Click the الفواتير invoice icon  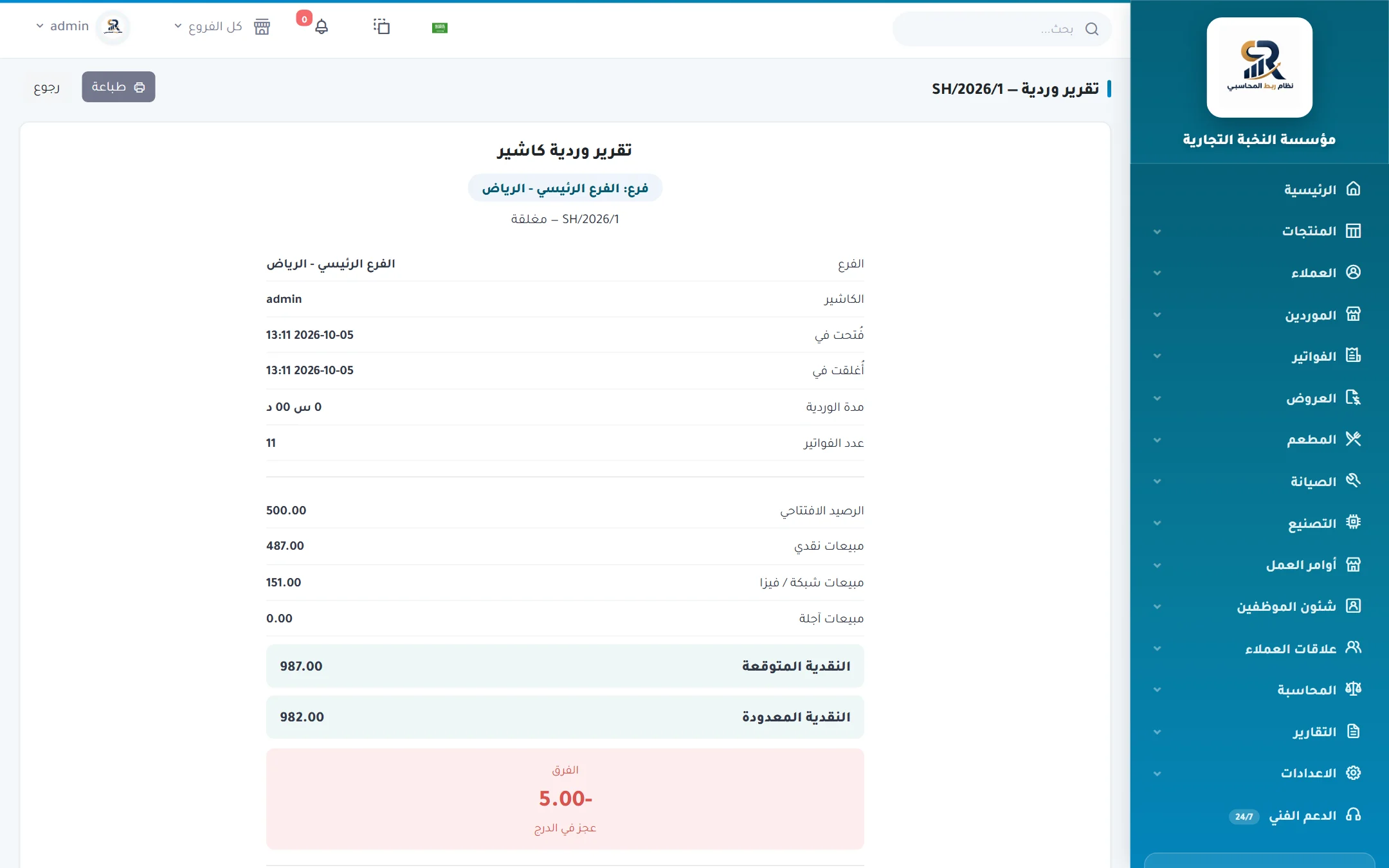(x=1353, y=356)
